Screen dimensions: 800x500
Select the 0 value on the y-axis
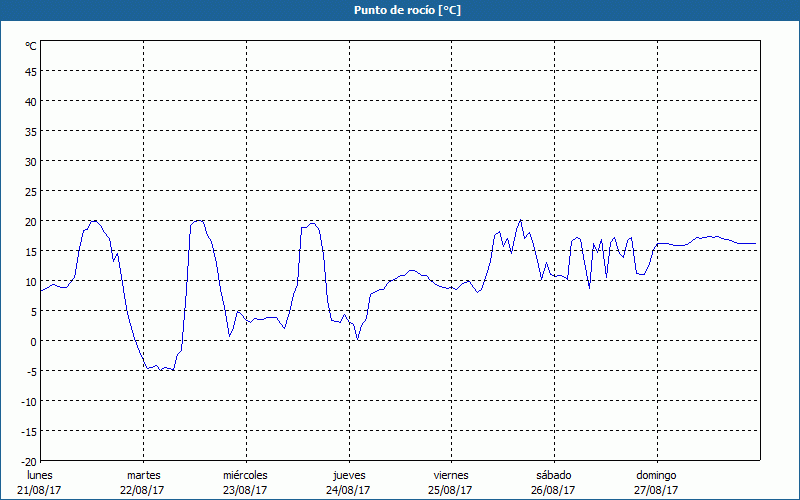(33, 341)
